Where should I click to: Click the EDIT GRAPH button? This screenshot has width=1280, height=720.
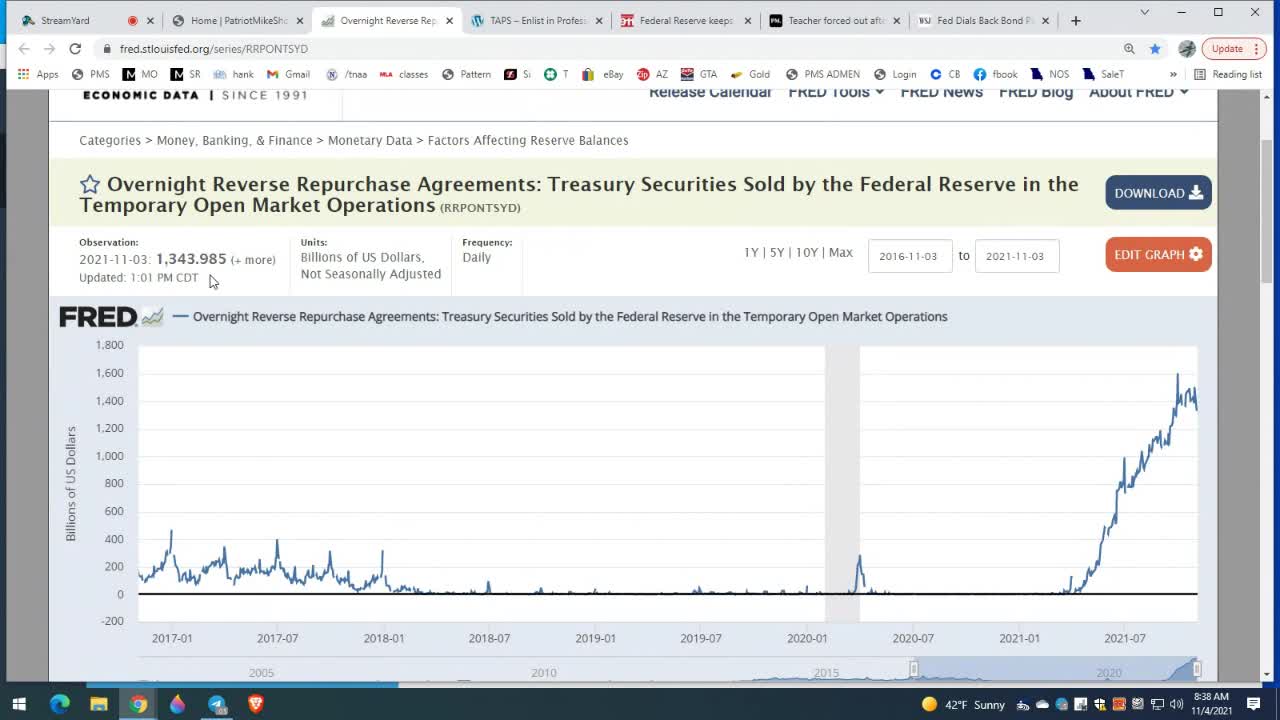(x=1158, y=255)
